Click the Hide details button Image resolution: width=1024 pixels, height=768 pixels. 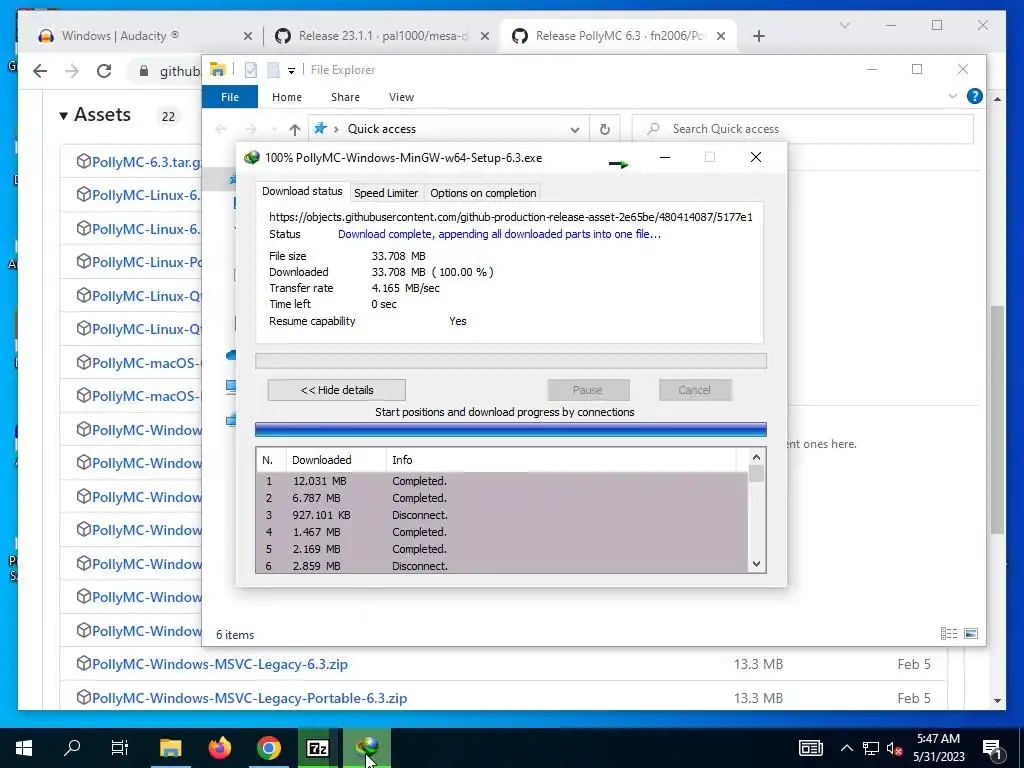pos(336,390)
